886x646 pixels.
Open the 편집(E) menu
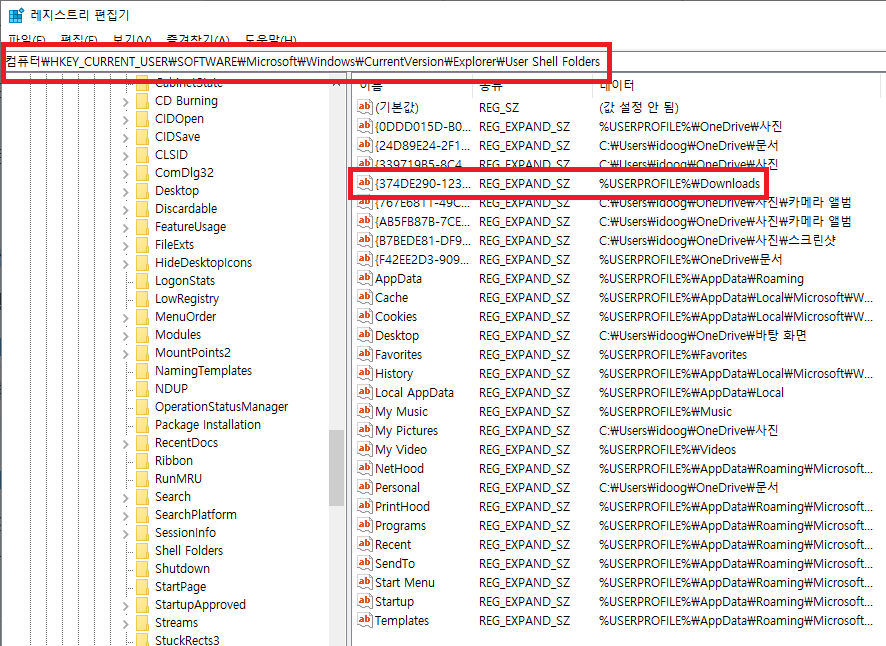[79, 40]
